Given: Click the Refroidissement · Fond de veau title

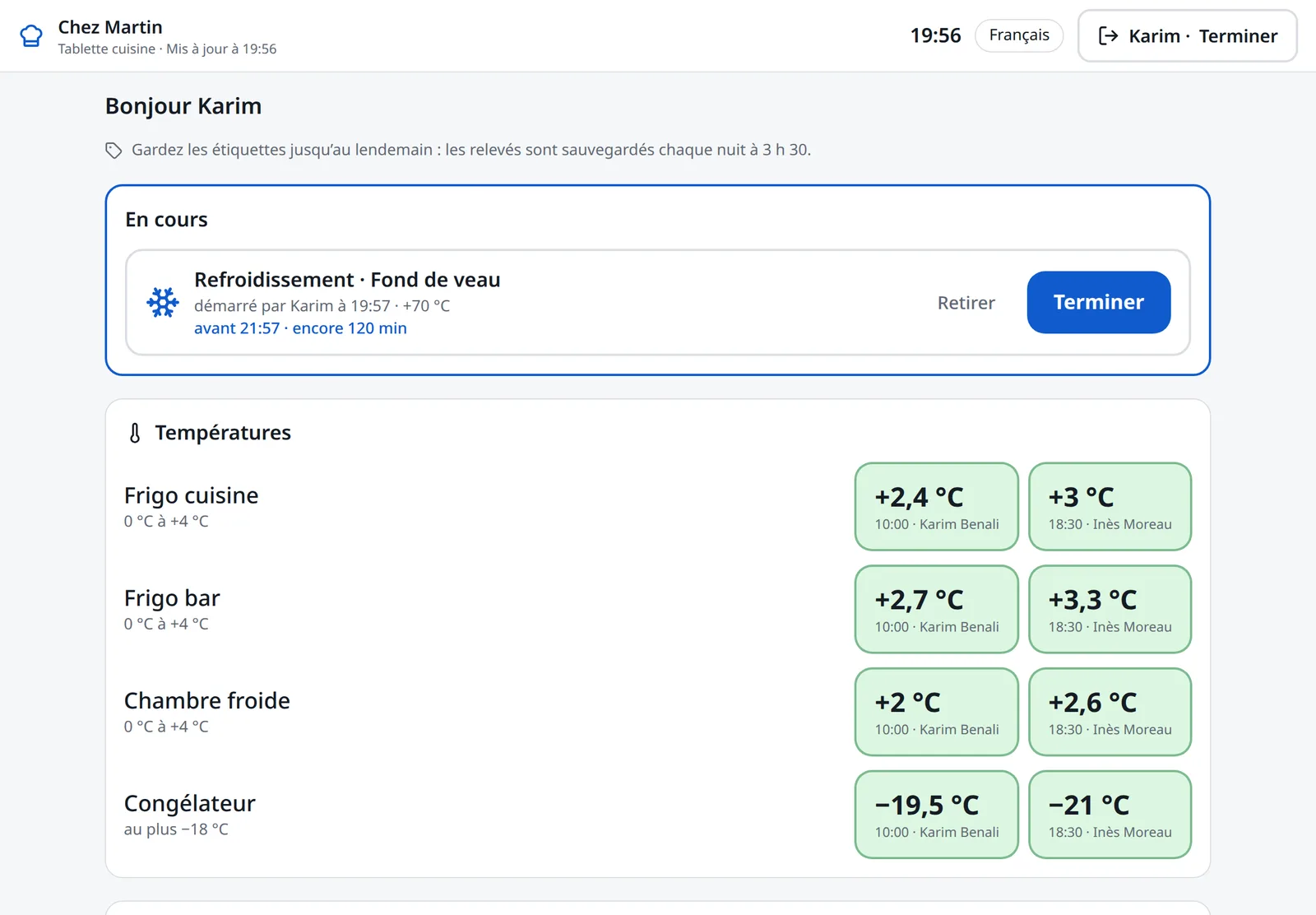Looking at the screenshot, I should [x=347, y=280].
